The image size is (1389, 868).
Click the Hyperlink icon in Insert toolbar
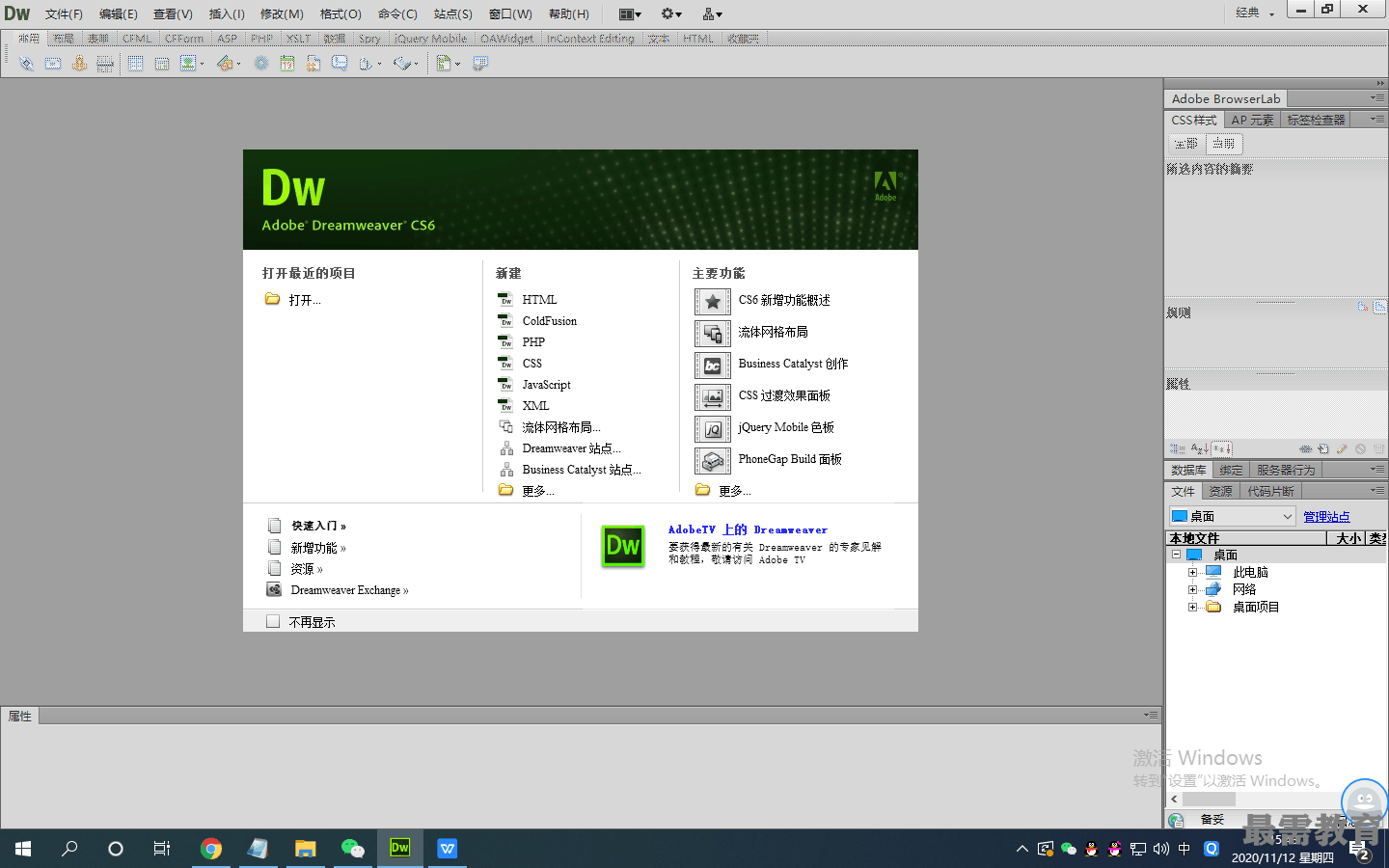[26, 64]
